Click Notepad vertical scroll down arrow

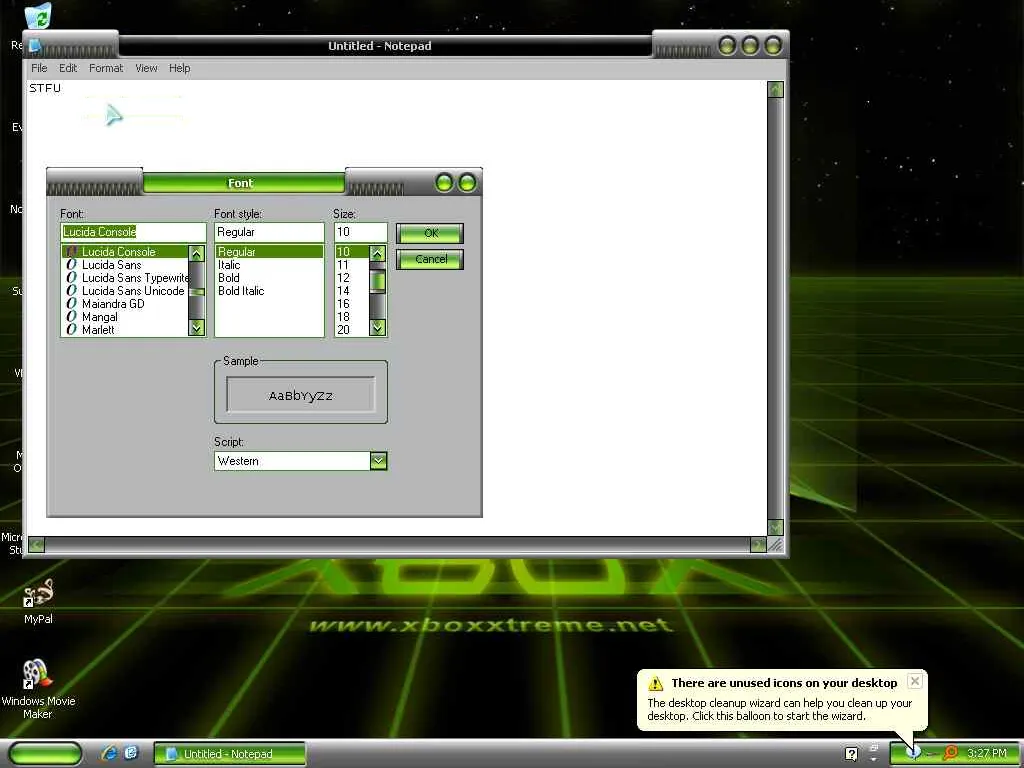click(x=775, y=527)
